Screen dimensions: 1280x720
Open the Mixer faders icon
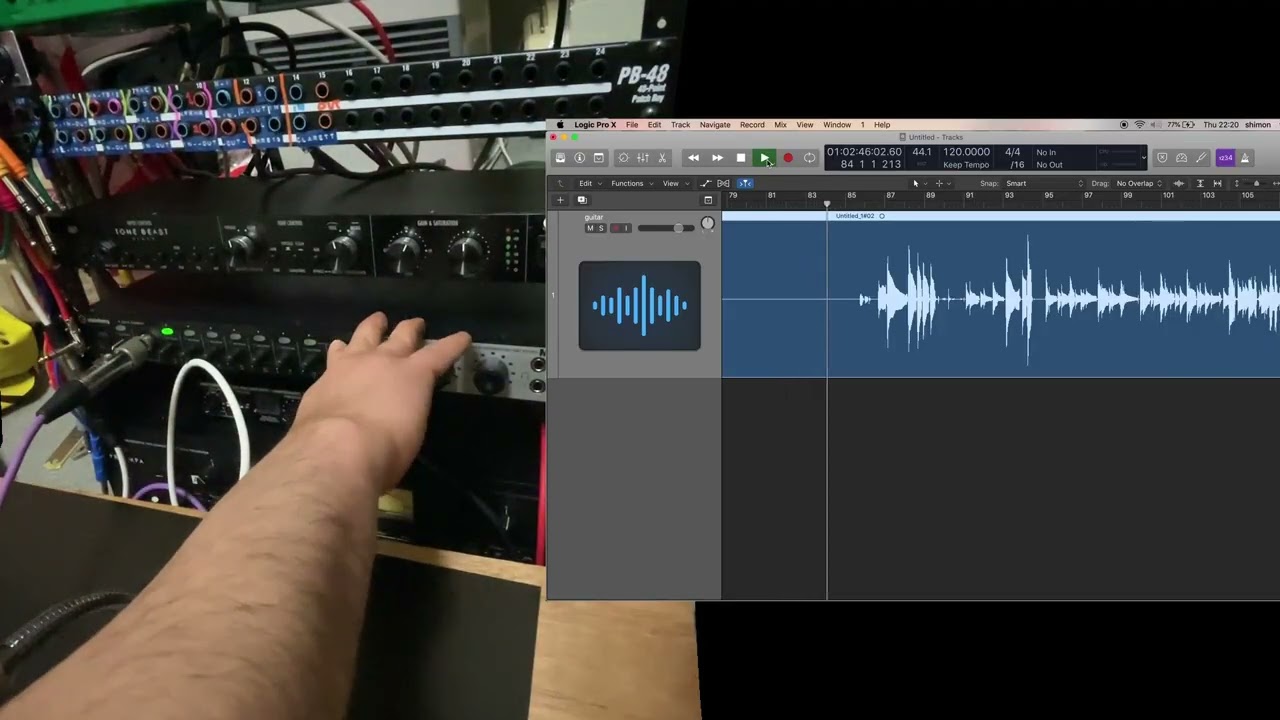[643, 158]
